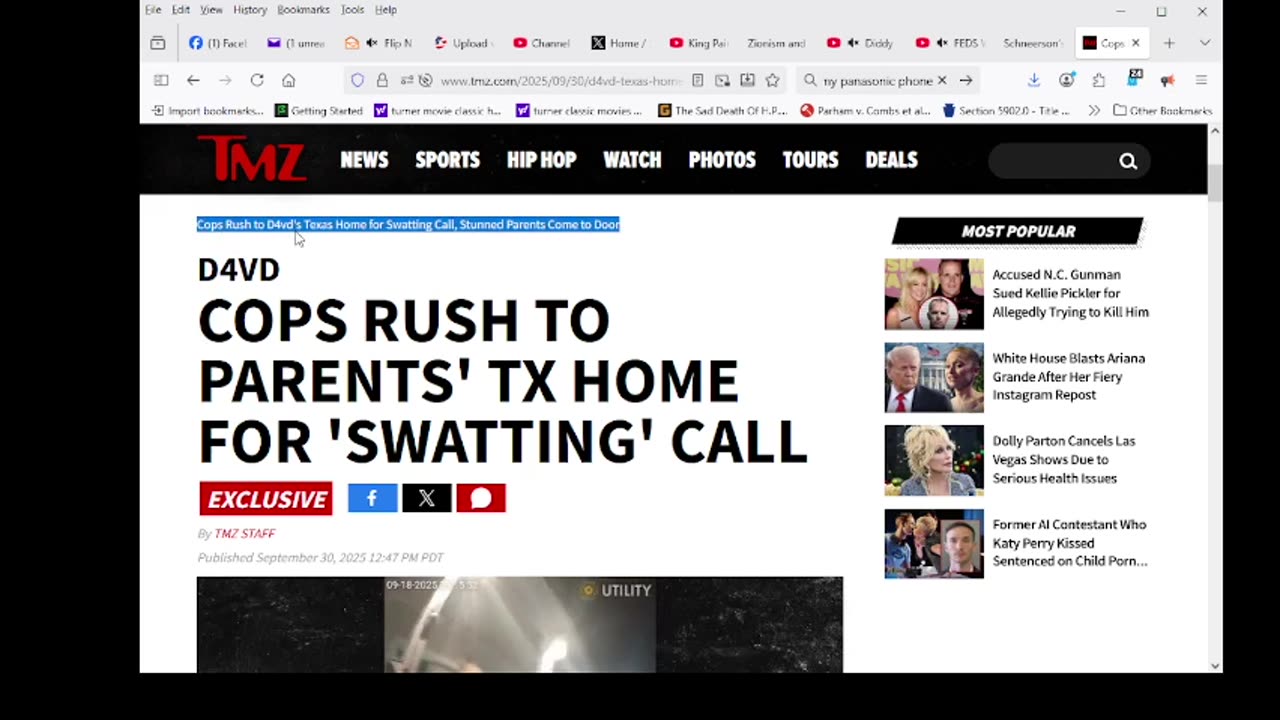Open a new tab with plus
The image size is (1280, 720).
coord(1169,43)
